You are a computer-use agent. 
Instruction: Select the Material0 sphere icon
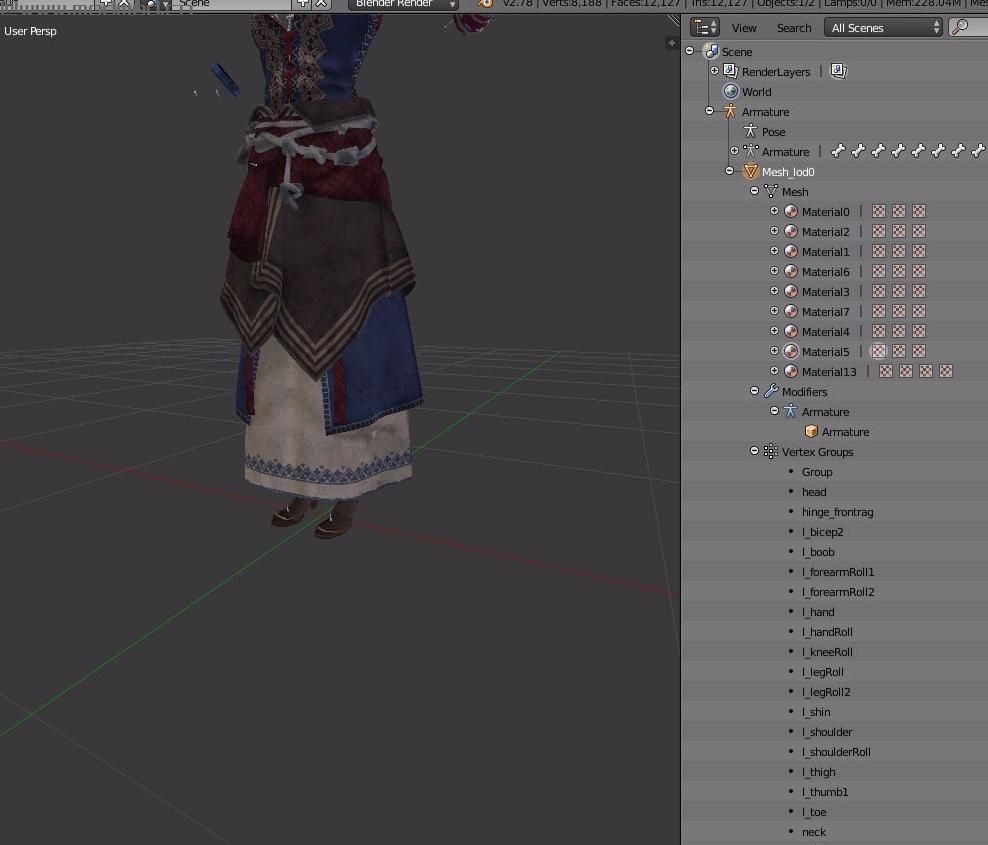[x=791, y=212]
